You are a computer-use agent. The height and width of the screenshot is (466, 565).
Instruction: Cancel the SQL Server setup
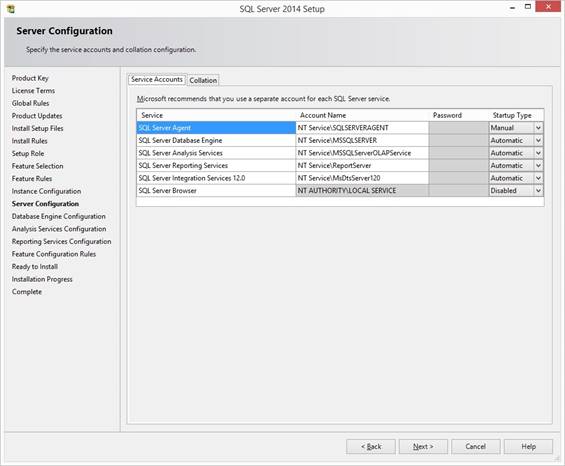click(476, 447)
